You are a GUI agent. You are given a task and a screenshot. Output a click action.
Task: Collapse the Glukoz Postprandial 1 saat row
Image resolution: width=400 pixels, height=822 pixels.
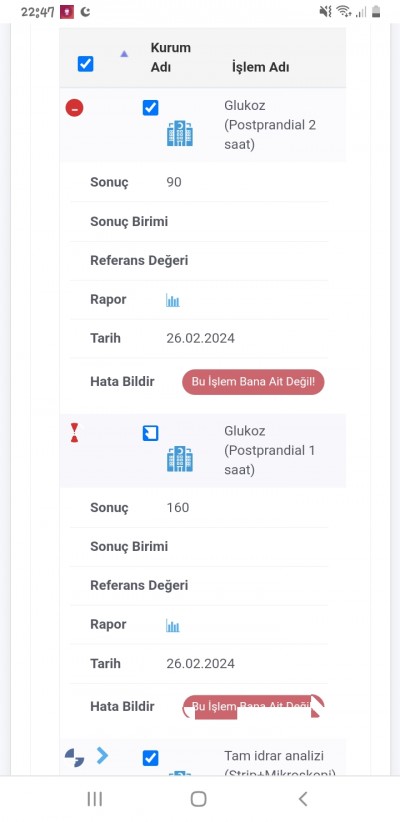point(74,433)
